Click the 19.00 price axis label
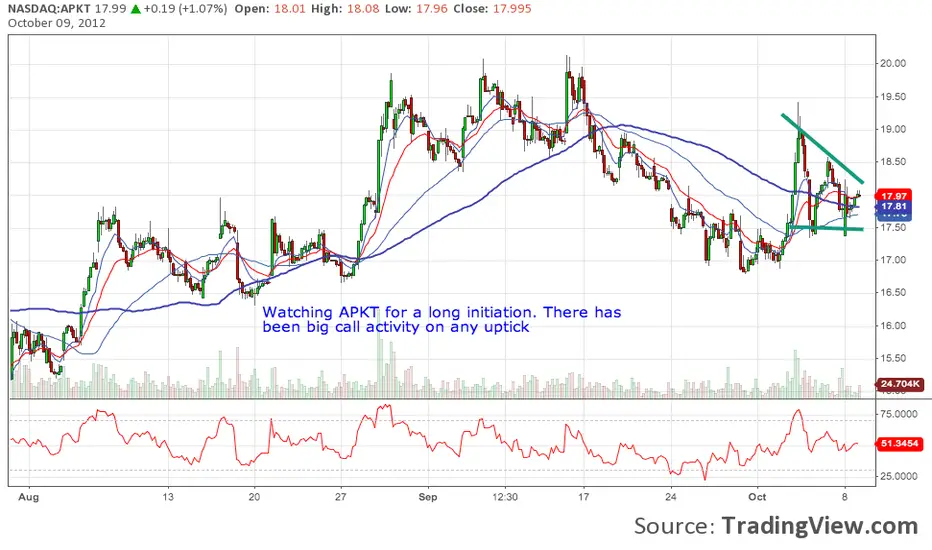The height and width of the screenshot is (550, 932). pos(893,129)
